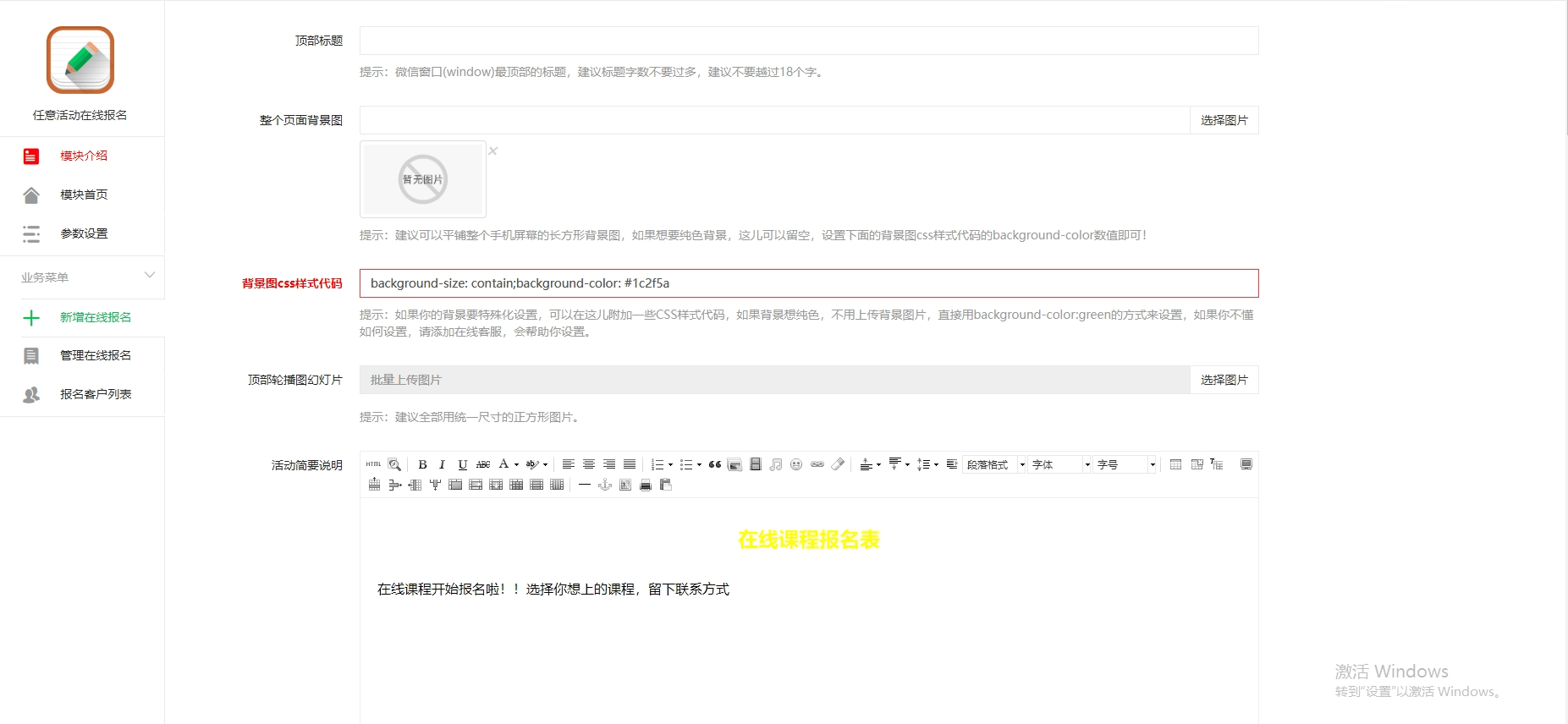Click the print icon in the editor
The height and width of the screenshot is (724, 1568).
tap(646, 485)
